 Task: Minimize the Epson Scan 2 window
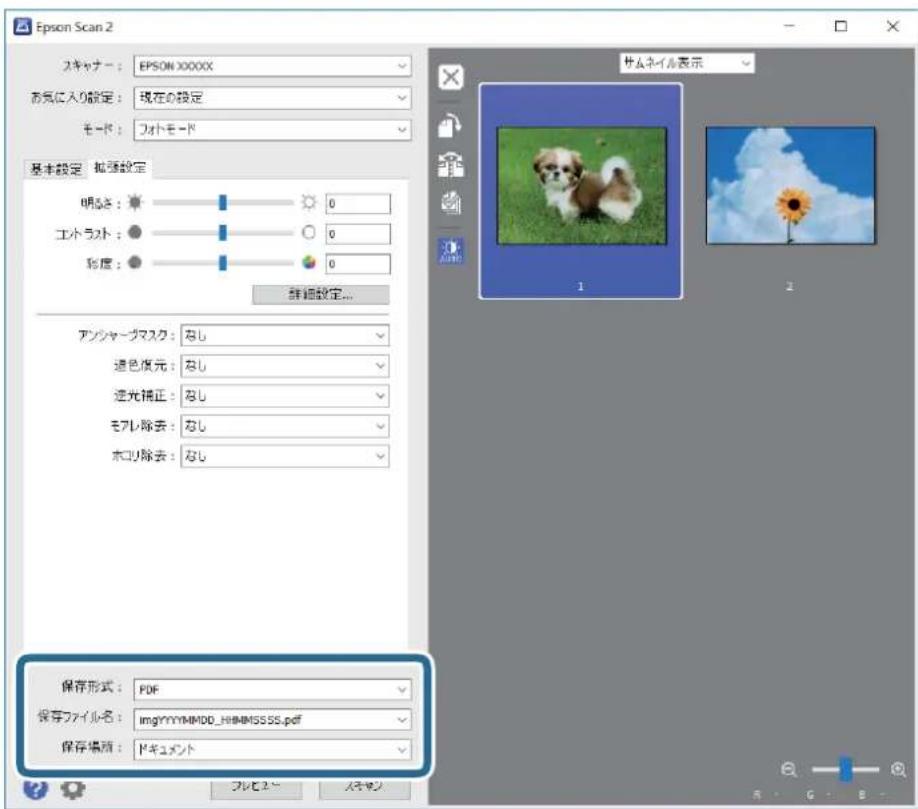point(790,26)
